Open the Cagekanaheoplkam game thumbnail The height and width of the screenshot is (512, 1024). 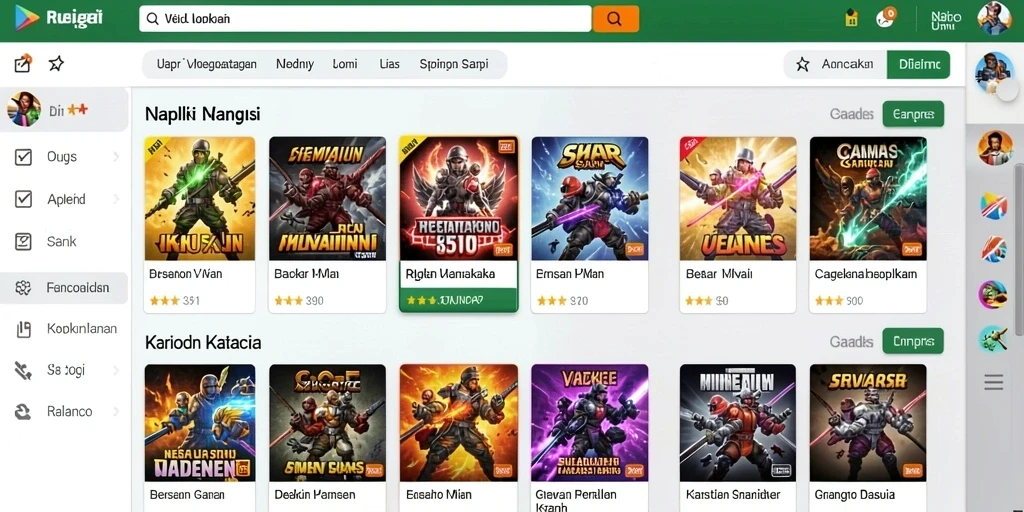pos(868,199)
